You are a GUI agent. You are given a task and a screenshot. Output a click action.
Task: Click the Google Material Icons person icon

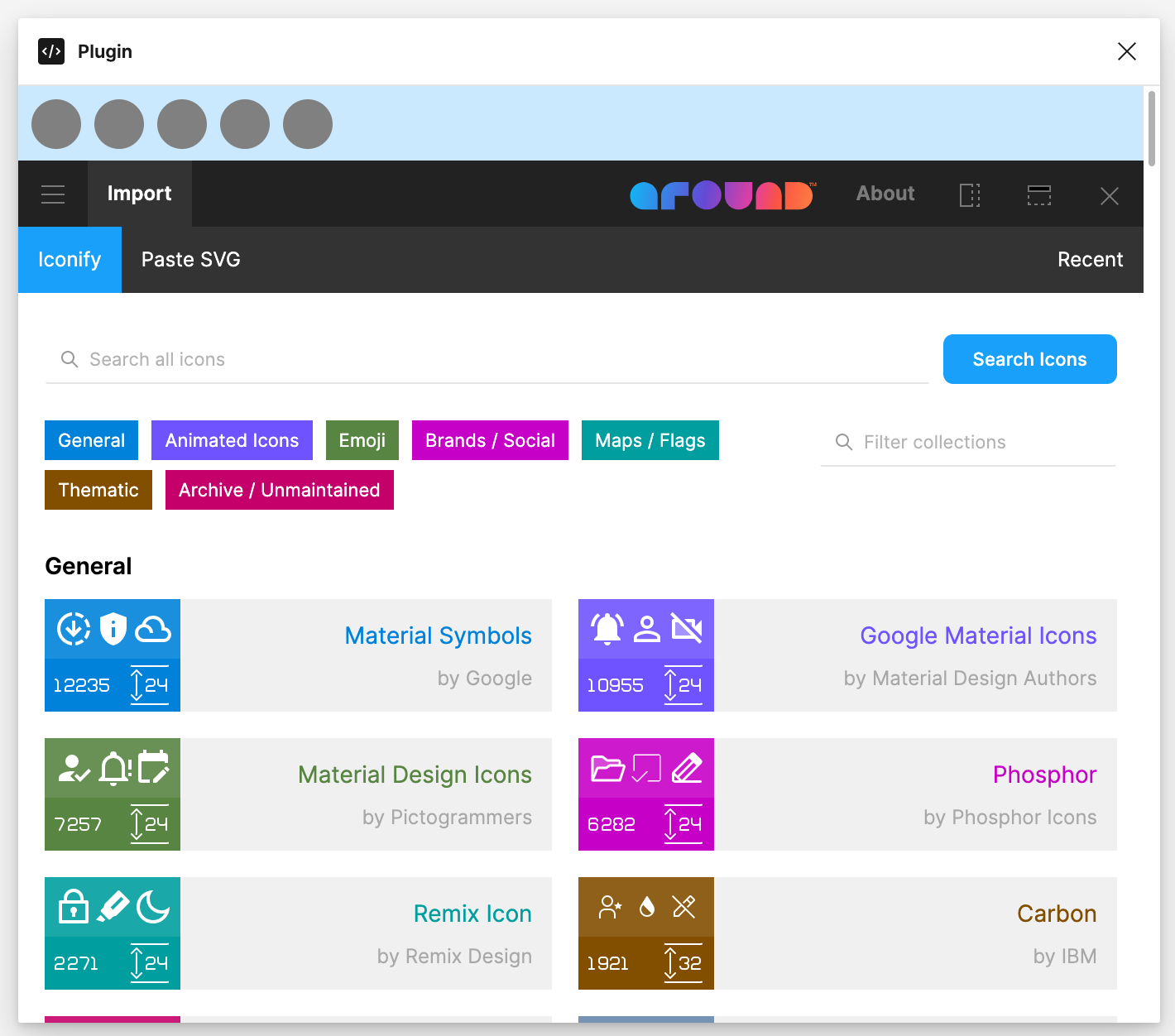[x=647, y=629]
